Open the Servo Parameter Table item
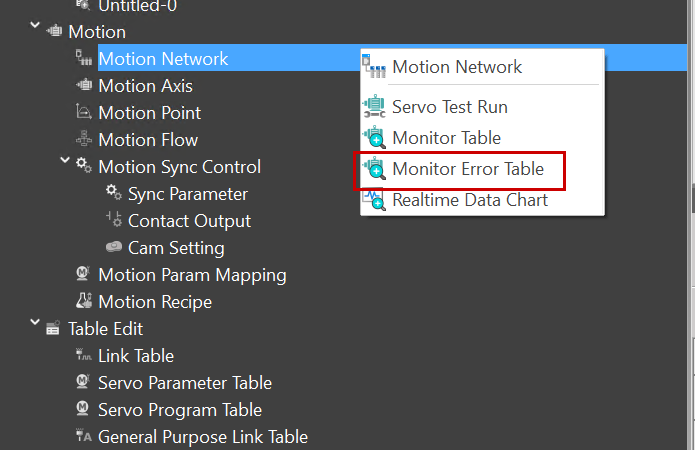Screen dimensions: 695x450 click(184, 383)
